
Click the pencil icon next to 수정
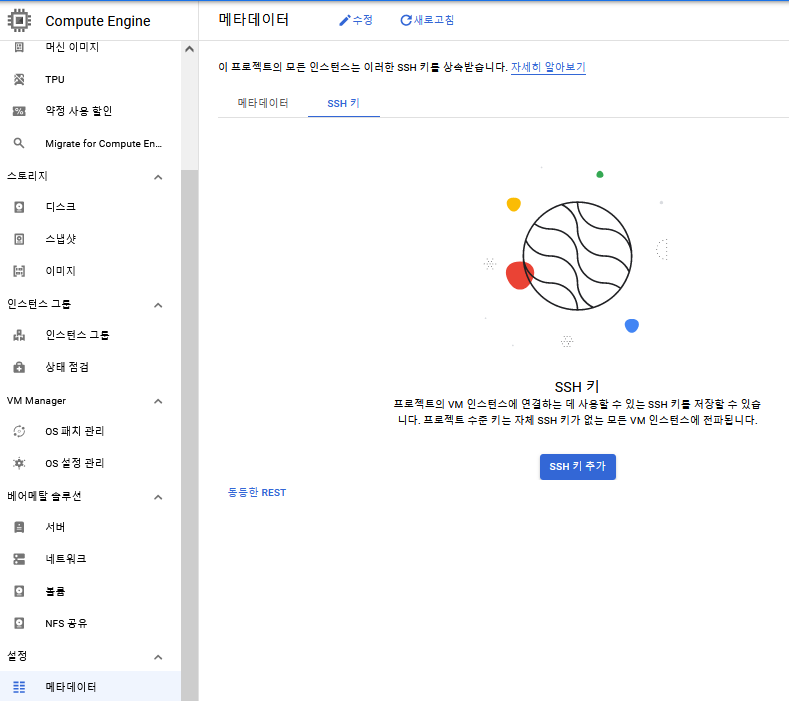[345, 20]
